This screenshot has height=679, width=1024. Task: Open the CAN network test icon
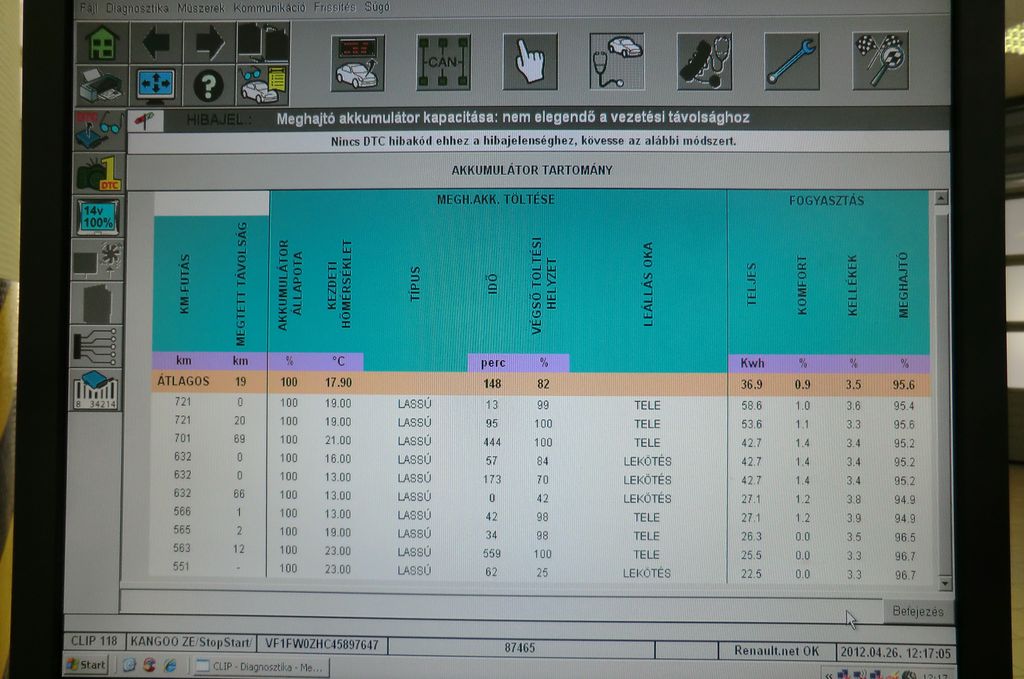[x=443, y=62]
